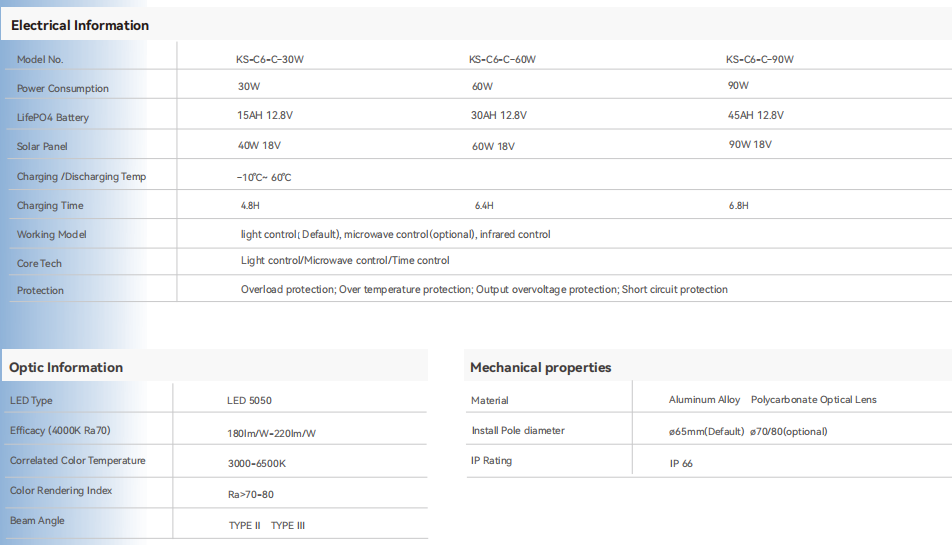
Task: Click the 45AH 12.8V battery value
Action: point(755,115)
